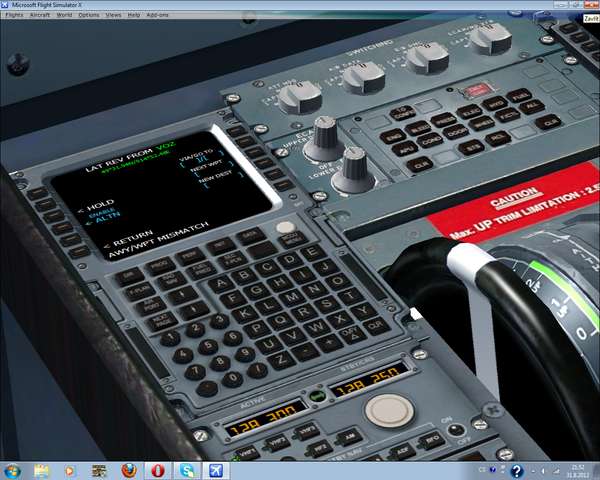Push the COND page key on ECAM panel
This screenshot has width=600, height=480.
pos(430,142)
